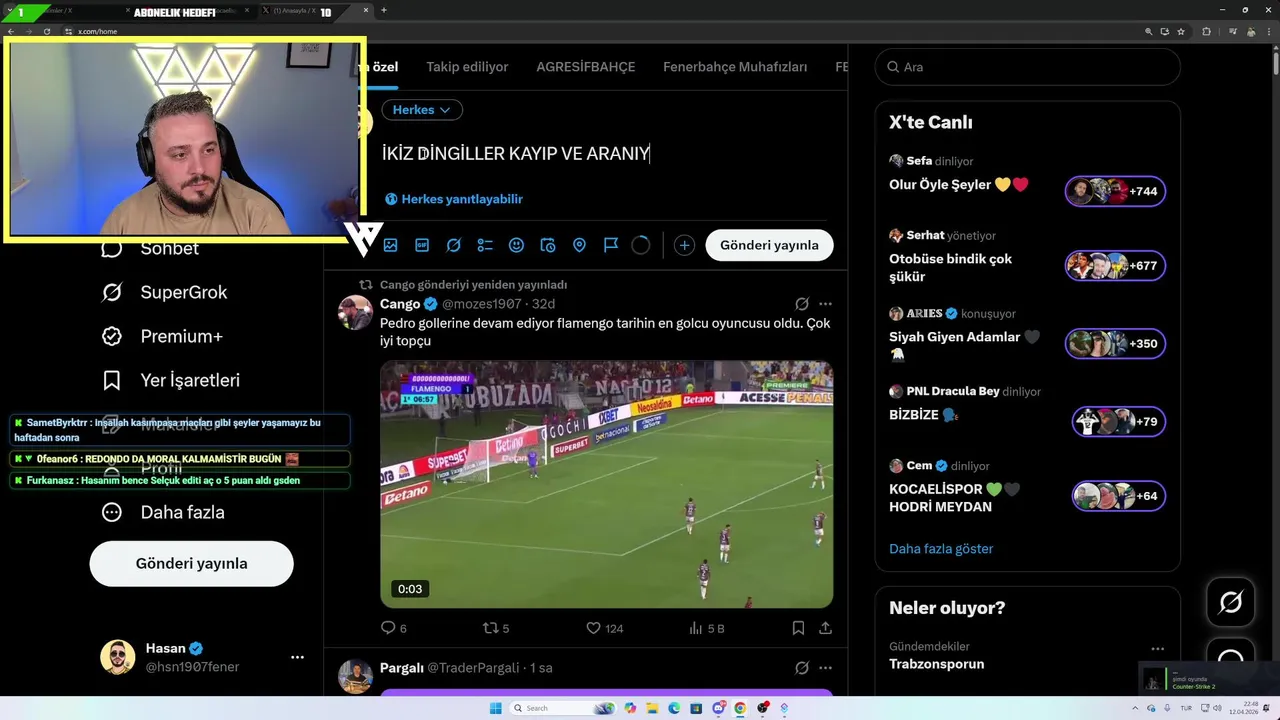
Task: Open SuperGrok in sidebar
Action: pos(164,292)
